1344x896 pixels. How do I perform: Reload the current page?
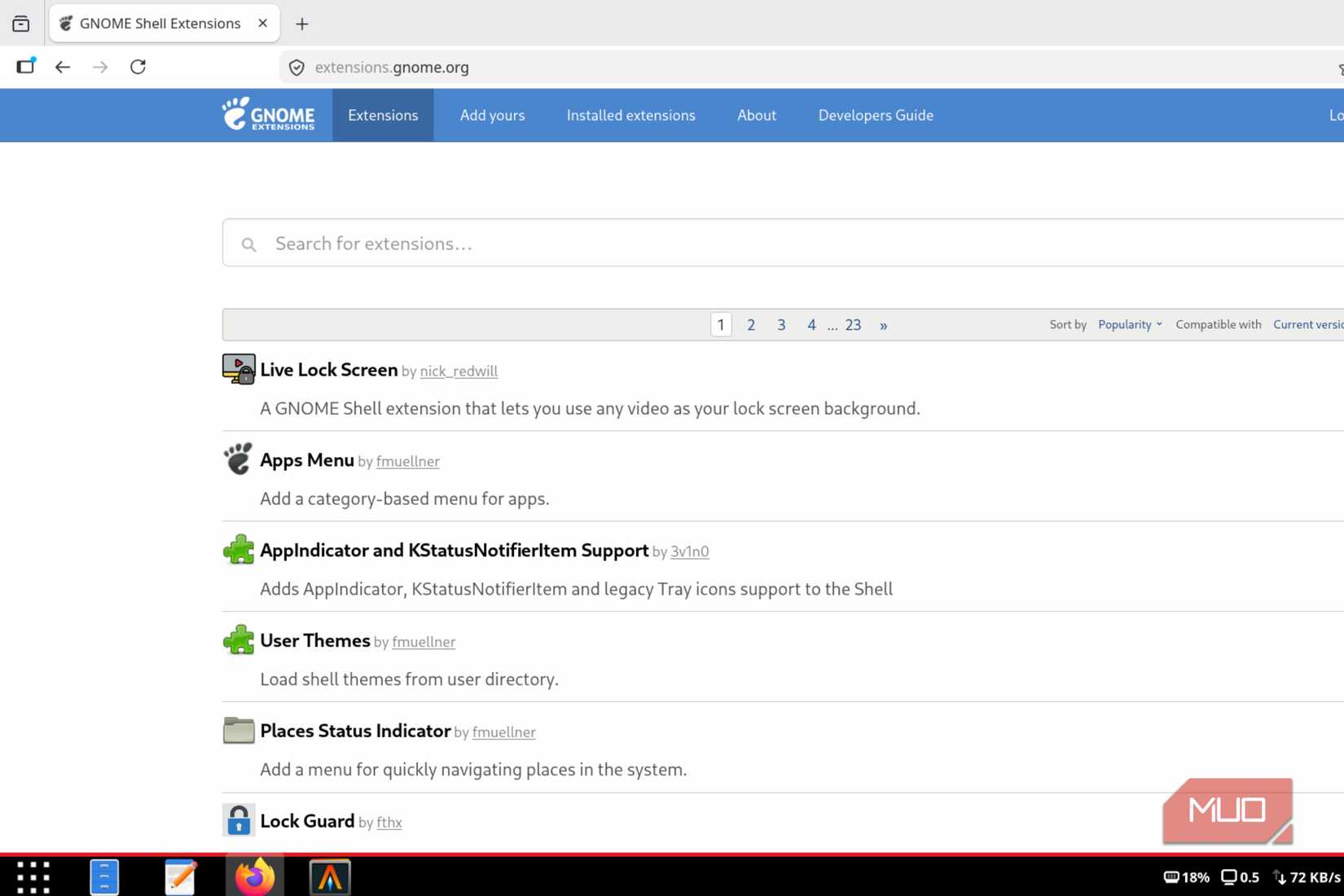tap(138, 67)
